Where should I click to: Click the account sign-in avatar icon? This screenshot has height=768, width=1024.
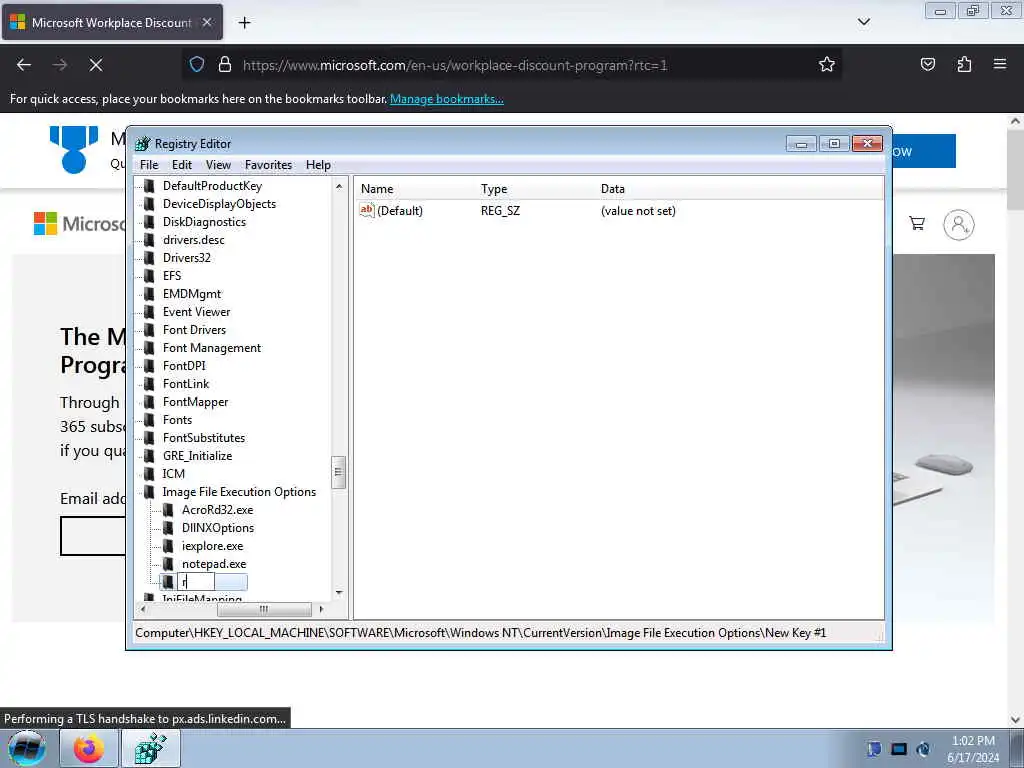pos(959,225)
